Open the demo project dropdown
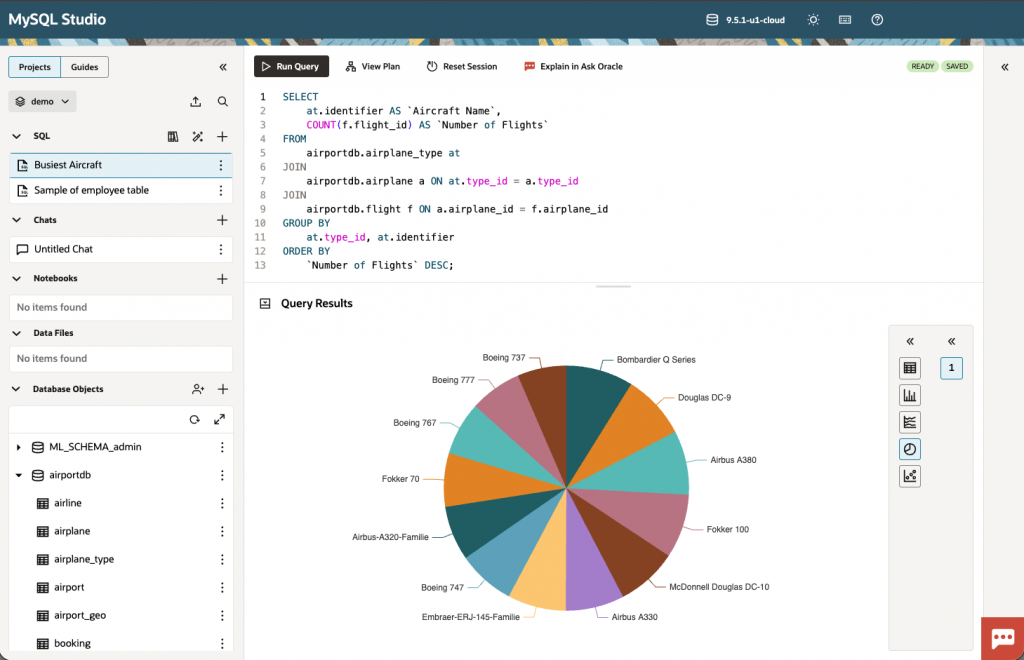The height and width of the screenshot is (660, 1024). (x=41, y=101)
